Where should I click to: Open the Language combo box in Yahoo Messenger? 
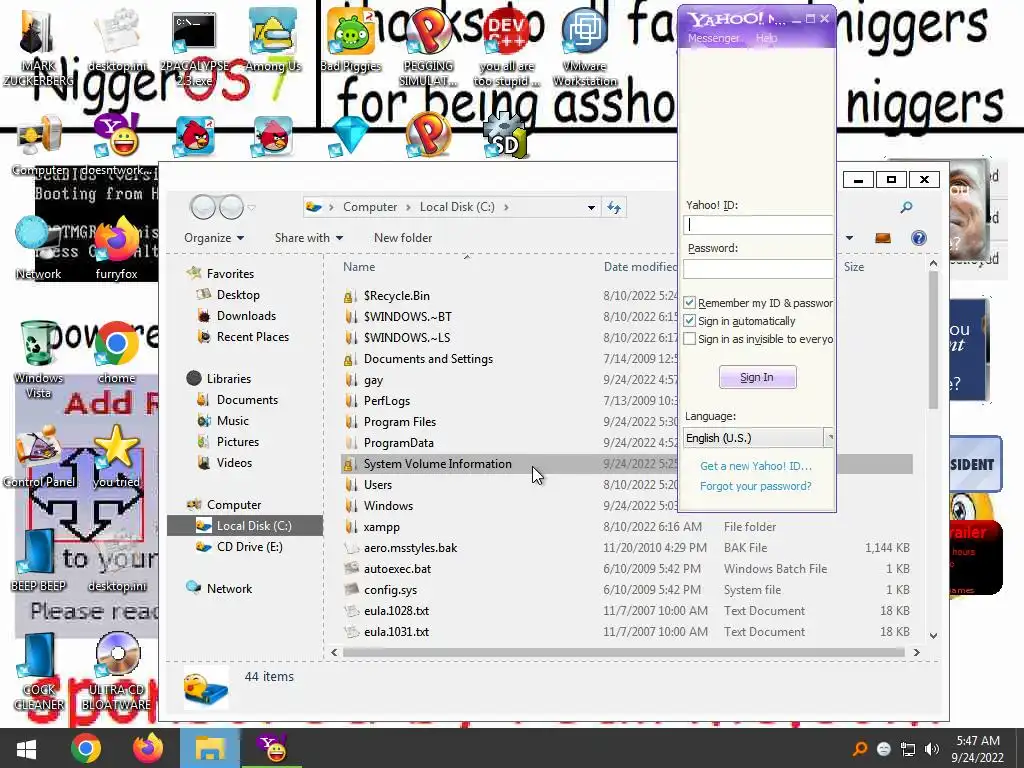(758, 438)
